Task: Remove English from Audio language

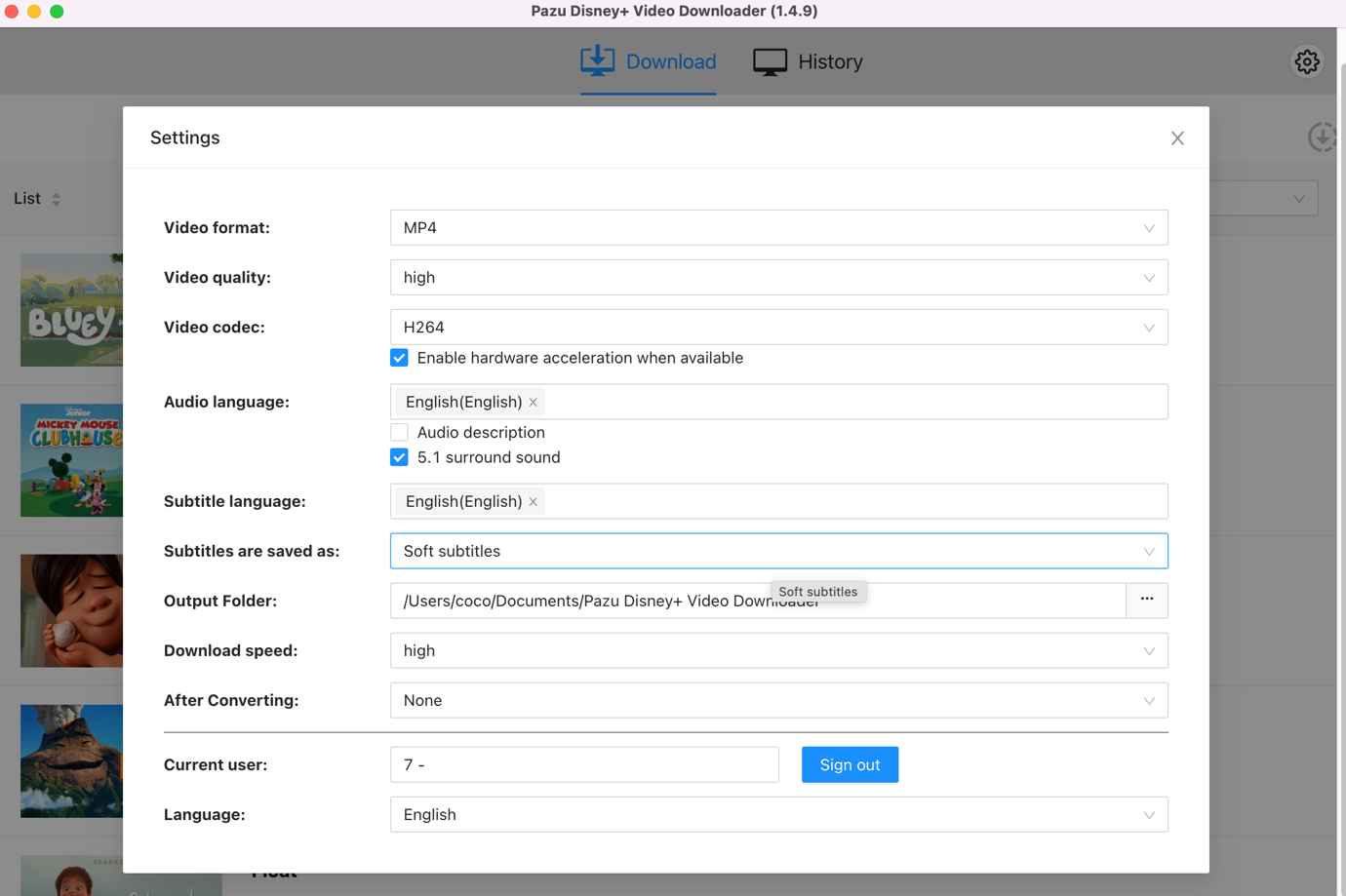Action: 534,403
